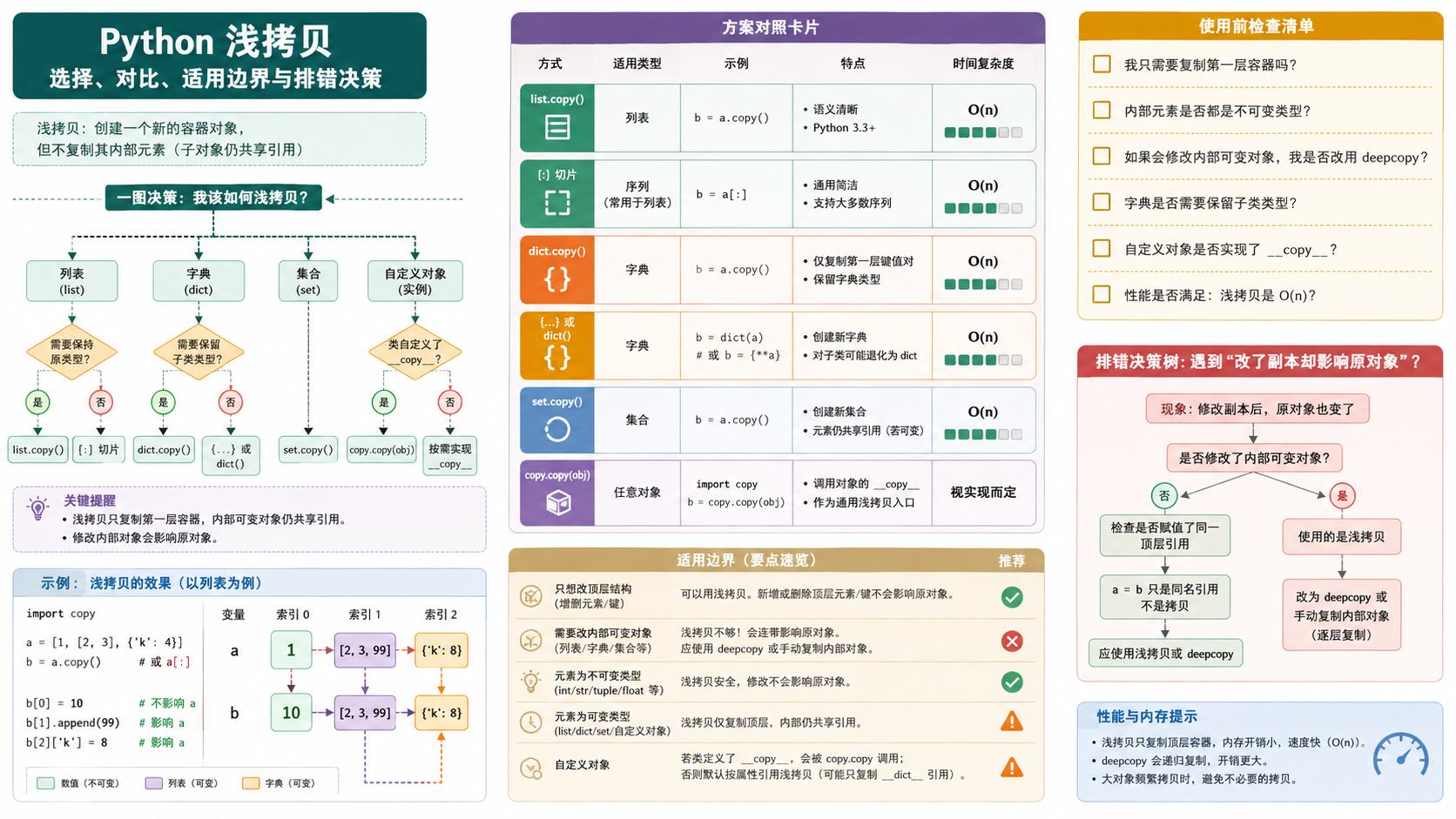Click the row icon left of 自定义对象

pos(530,768)
